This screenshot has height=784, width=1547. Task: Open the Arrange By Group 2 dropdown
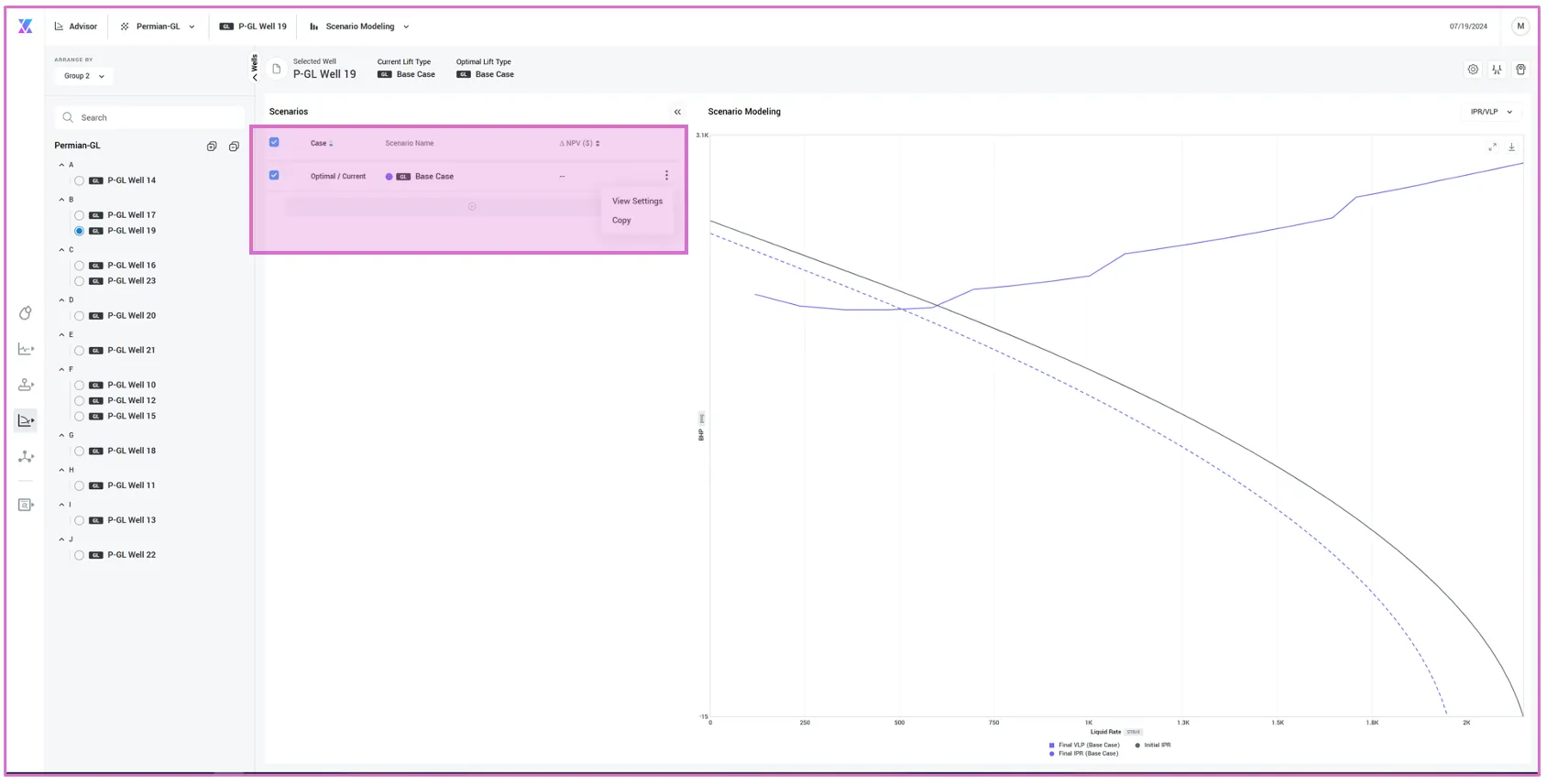(x=84, y=76)
